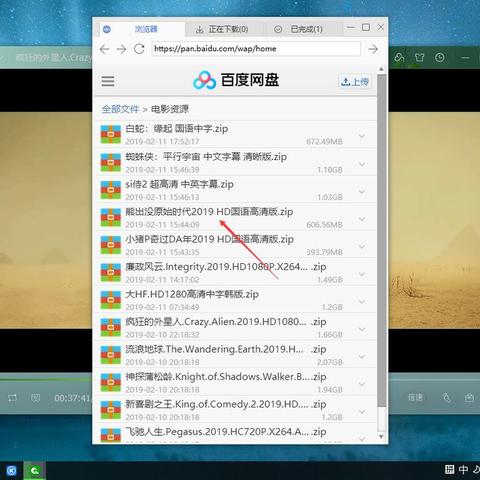Click the zip icon of 大HF.HD1280
This screenshot has width=480, height=480.
[x=111, y=300]
